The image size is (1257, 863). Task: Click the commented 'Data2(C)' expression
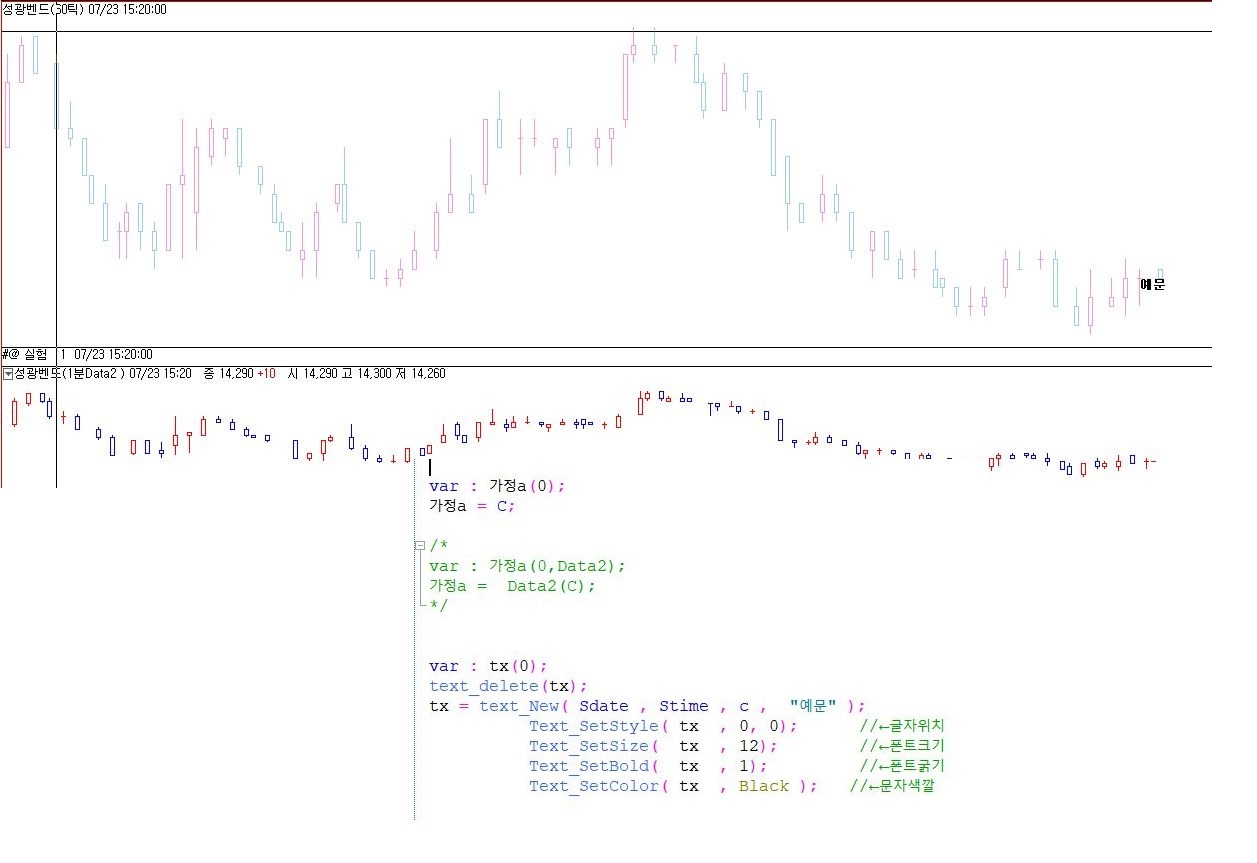(x=551, y=586)
